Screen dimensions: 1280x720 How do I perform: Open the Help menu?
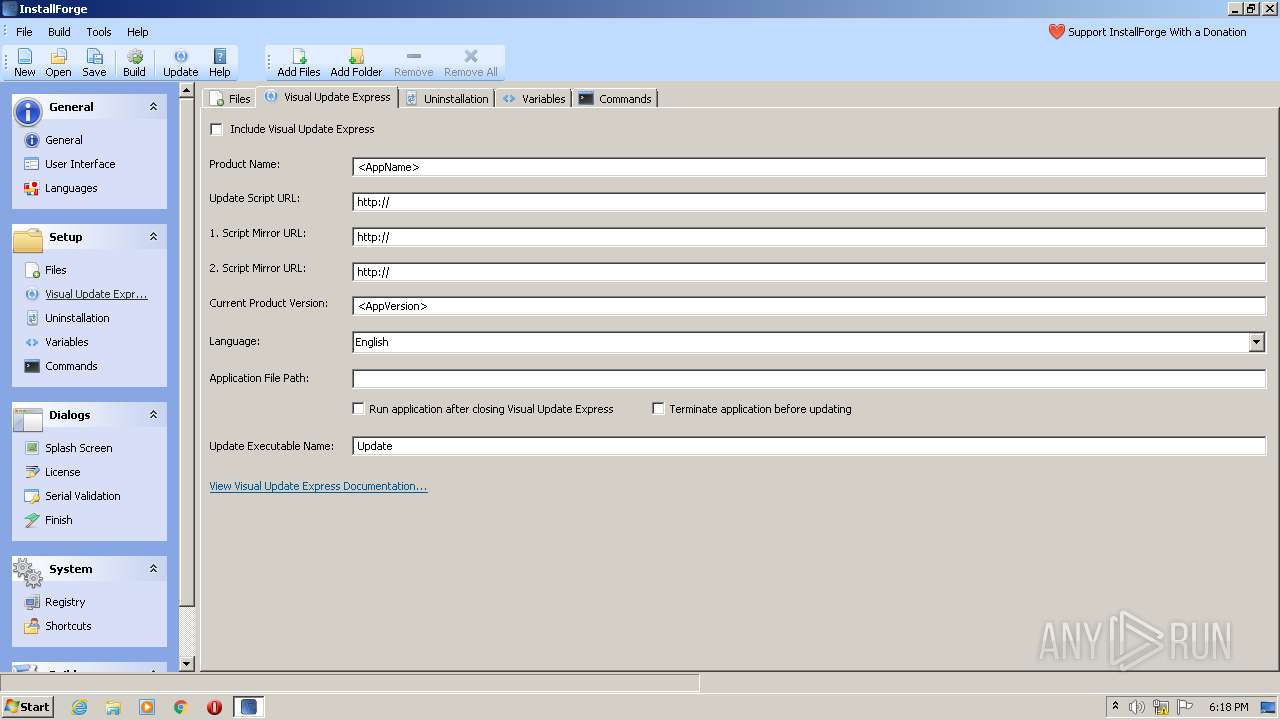138,32
